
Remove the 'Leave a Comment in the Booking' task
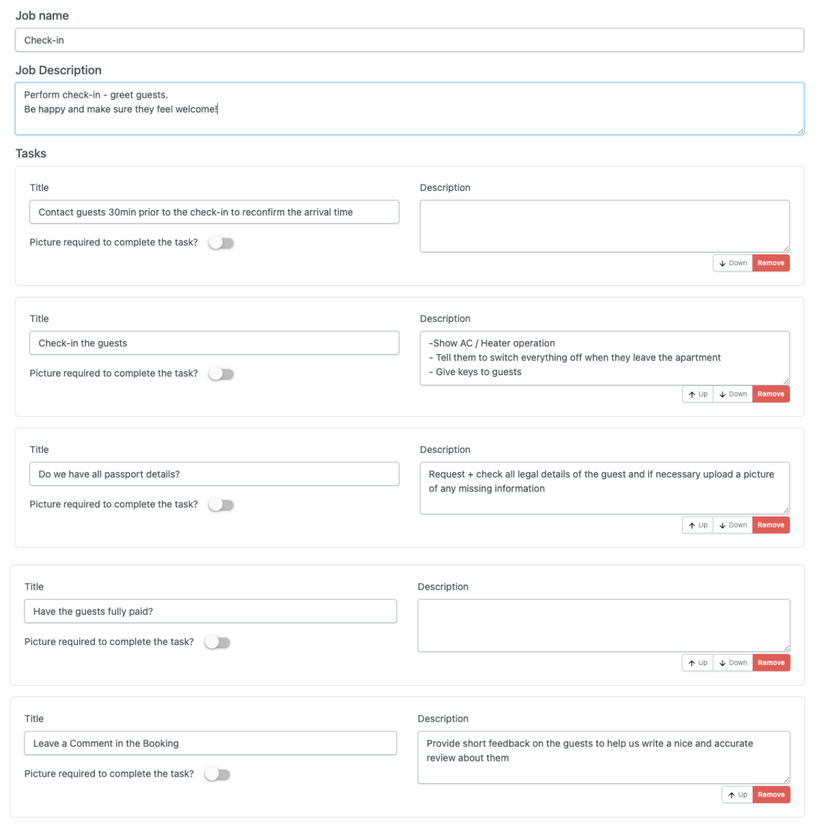771,794
